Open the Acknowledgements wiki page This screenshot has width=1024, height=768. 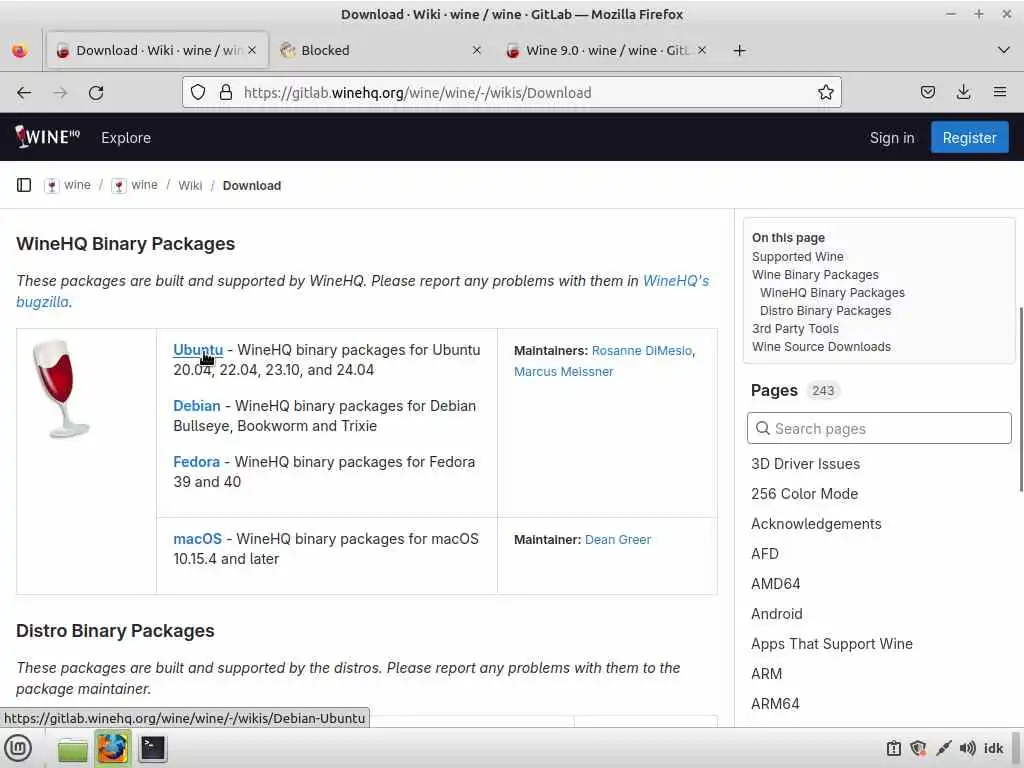tap(816, 524)
